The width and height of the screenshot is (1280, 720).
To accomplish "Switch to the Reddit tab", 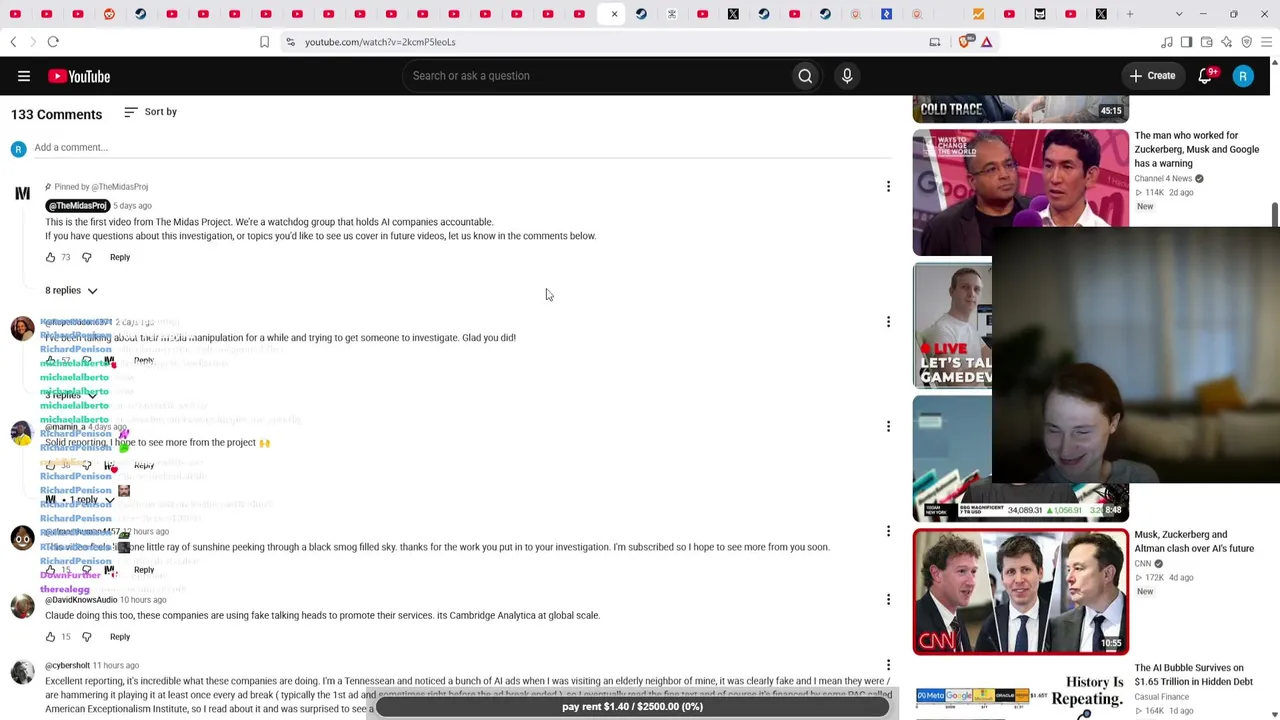I will pos(109,14).
